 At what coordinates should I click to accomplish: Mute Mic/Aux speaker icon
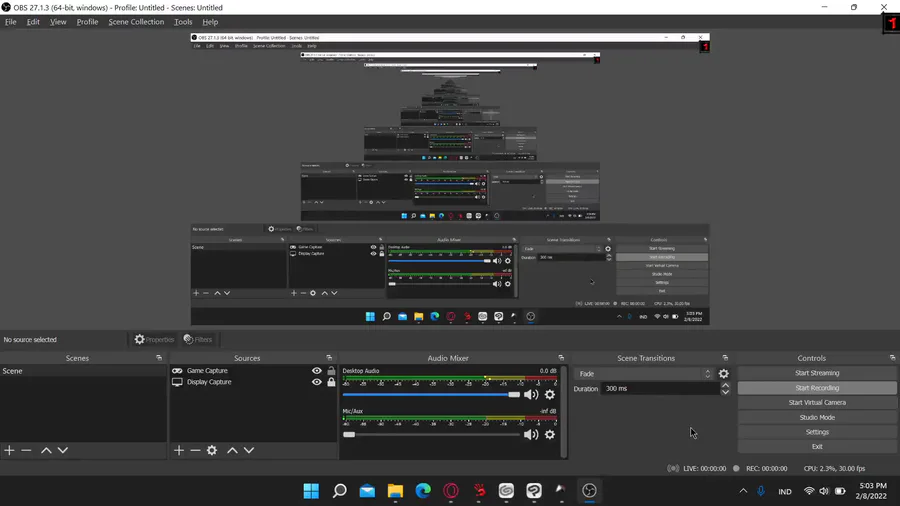(531, 434)
